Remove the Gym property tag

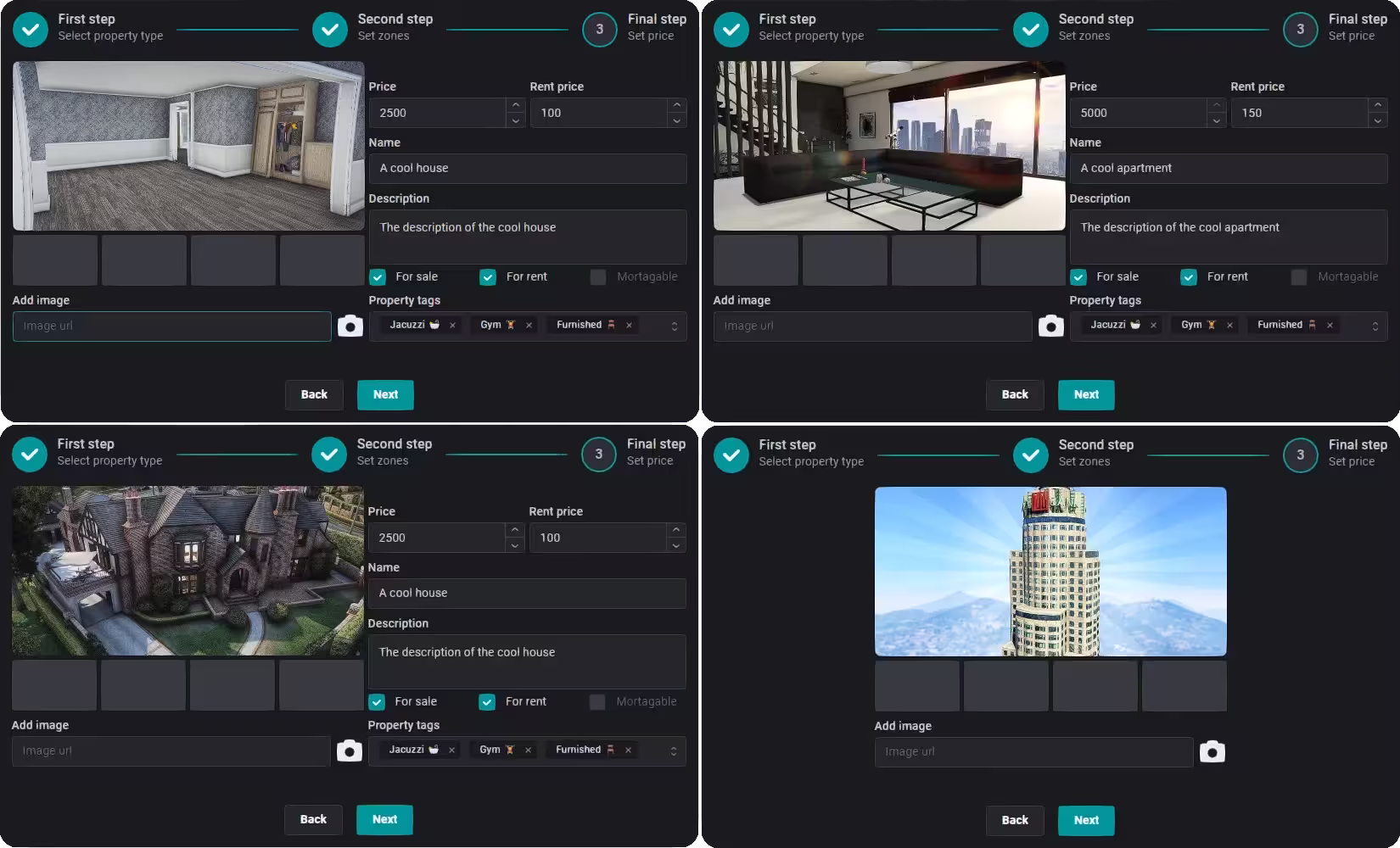[x=529, y=325]
